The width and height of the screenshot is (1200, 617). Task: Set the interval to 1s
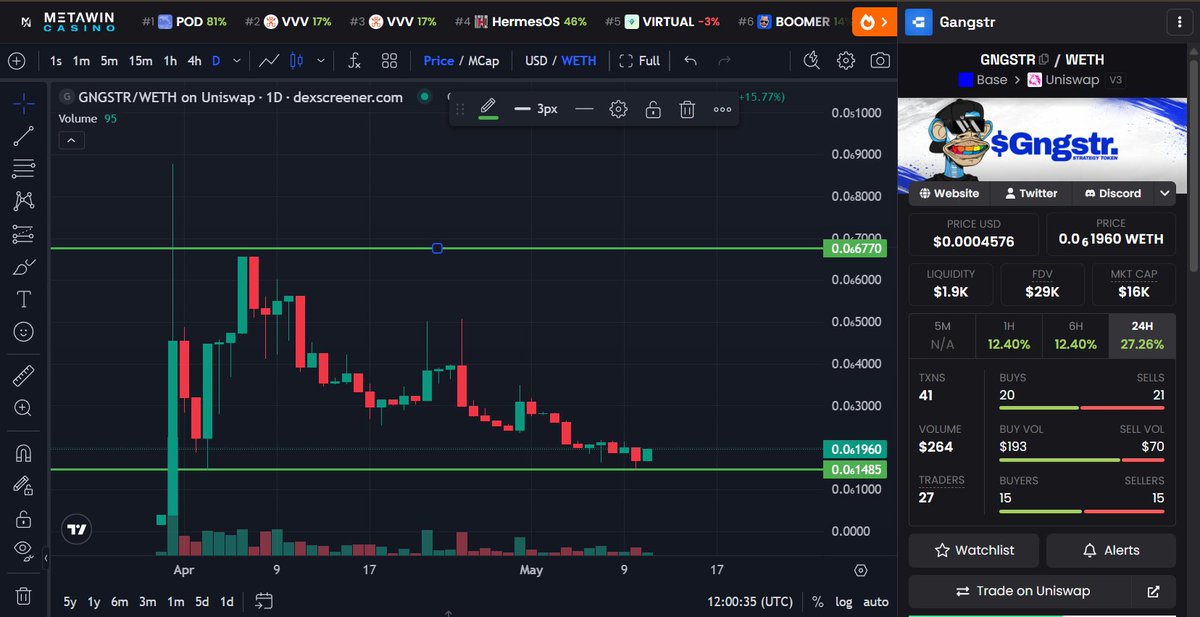56,60
